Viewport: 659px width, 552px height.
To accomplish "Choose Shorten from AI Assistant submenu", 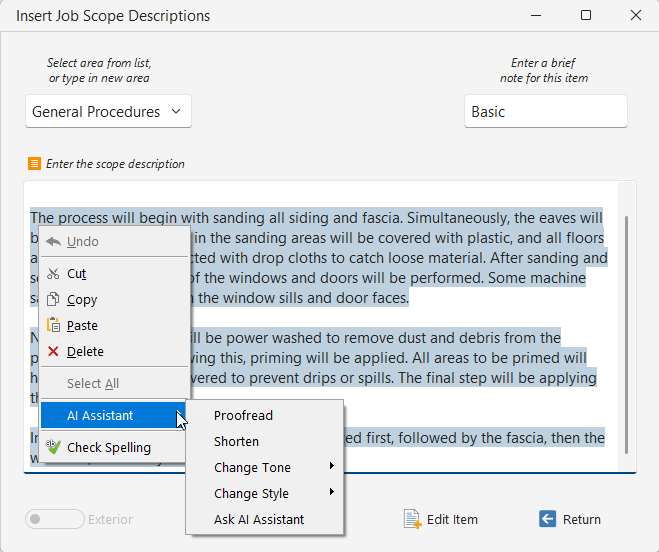I will pos(265,441).
